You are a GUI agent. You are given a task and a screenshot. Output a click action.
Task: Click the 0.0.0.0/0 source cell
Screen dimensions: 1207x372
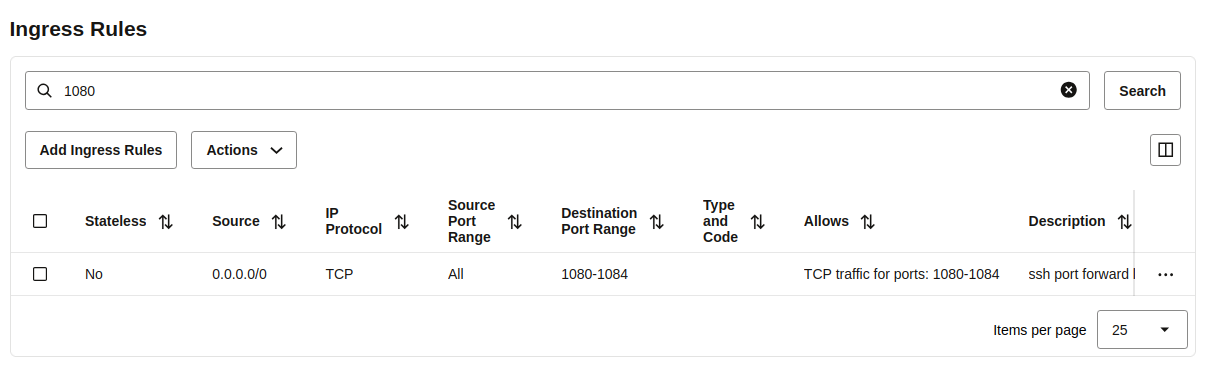coord(239,274)
